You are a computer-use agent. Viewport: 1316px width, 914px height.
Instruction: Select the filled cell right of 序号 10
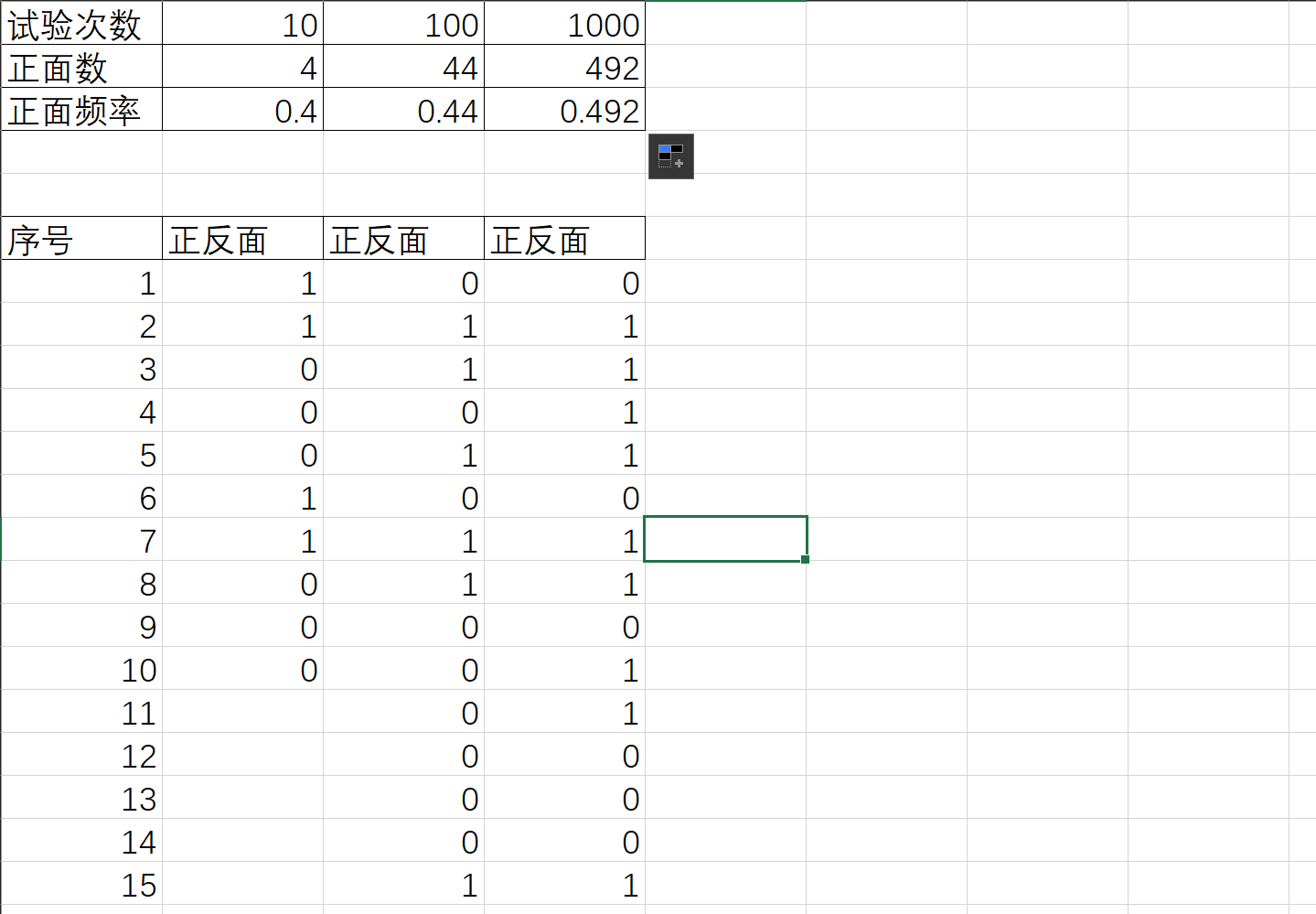tap(243, 668)
